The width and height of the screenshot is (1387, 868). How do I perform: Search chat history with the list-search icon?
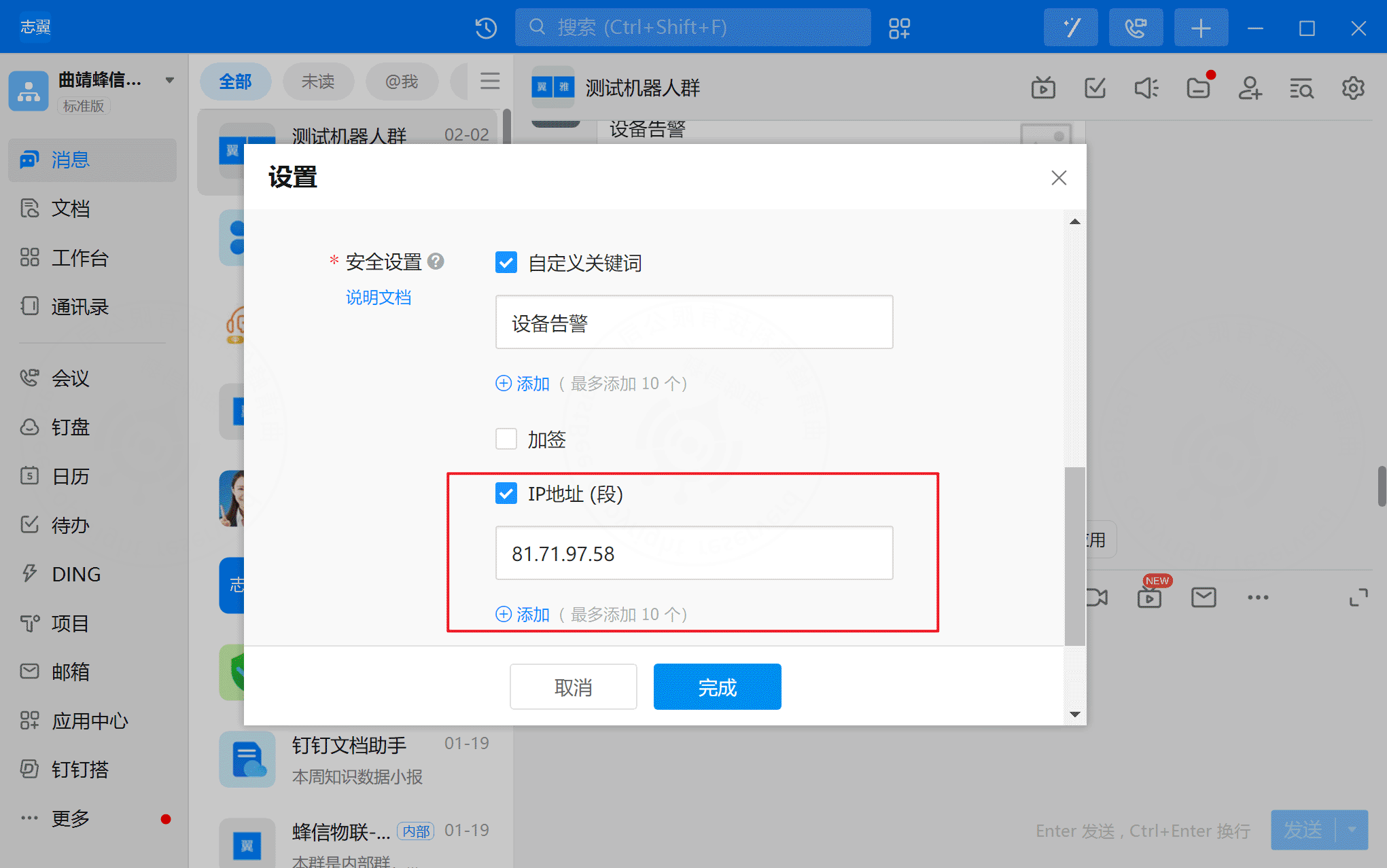[1301, 88]
